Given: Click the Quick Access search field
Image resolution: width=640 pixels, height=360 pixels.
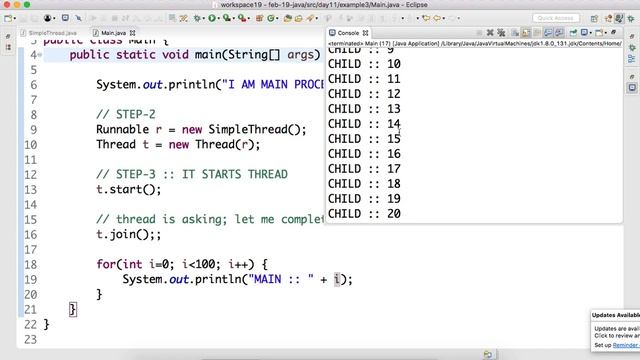Looking at the screenshot, I should pyautogui.click(x=556, y=18).
